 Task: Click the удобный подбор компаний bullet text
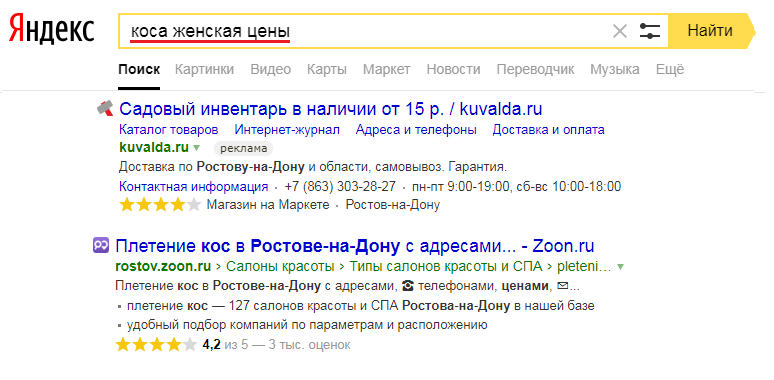pyautogui.click(x=307, y=325)
